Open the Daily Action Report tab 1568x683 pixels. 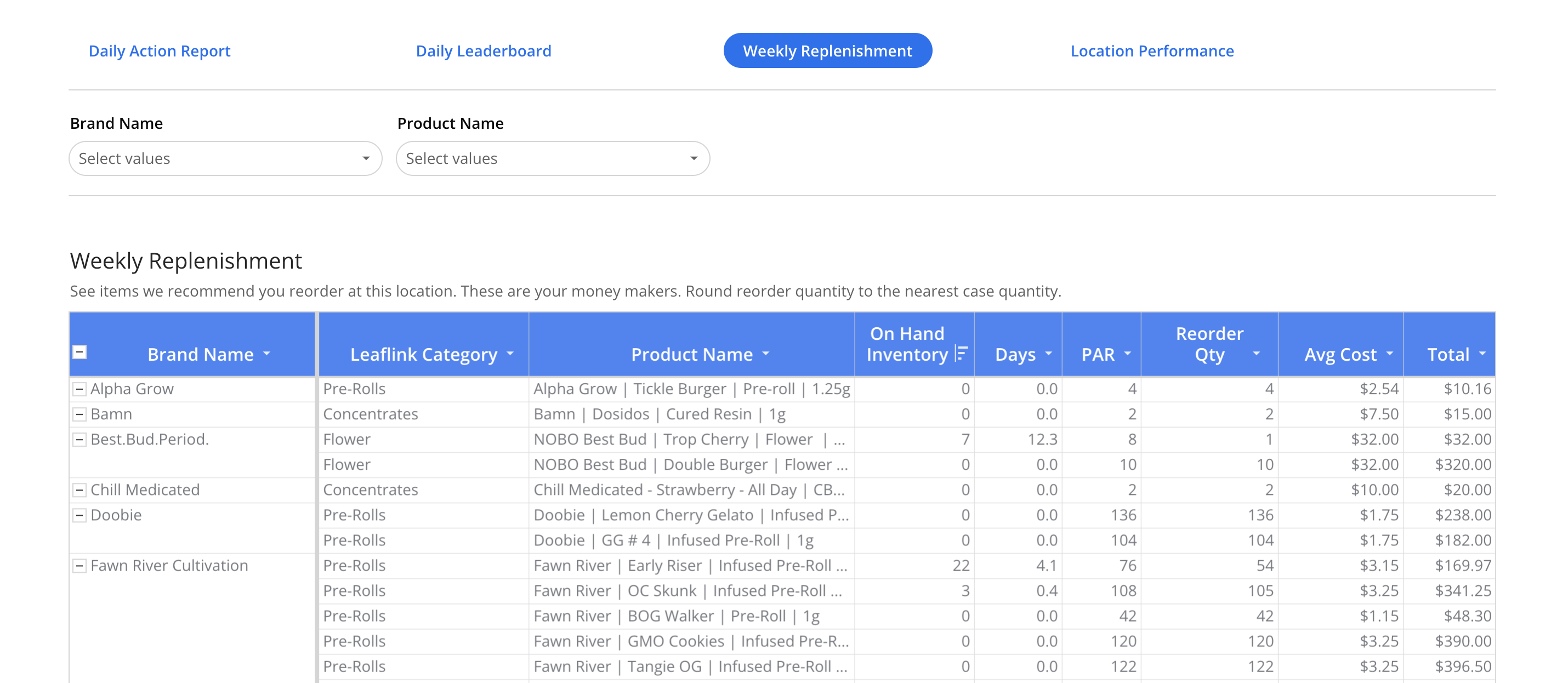(160, 51)
